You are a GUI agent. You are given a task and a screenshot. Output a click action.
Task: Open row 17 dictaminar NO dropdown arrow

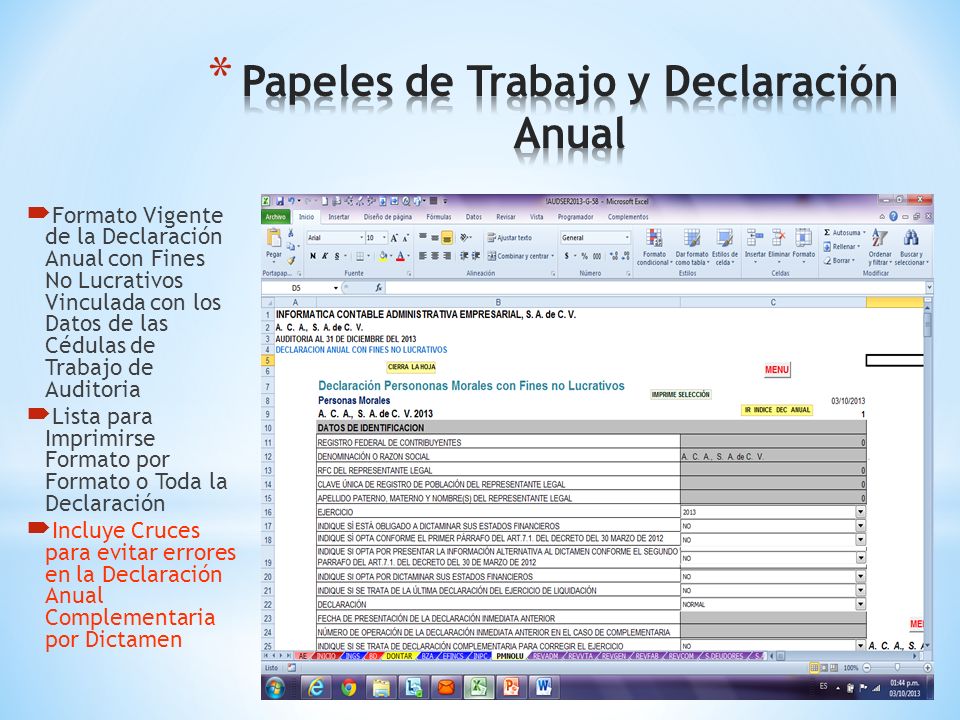click(x=860, y=526)
